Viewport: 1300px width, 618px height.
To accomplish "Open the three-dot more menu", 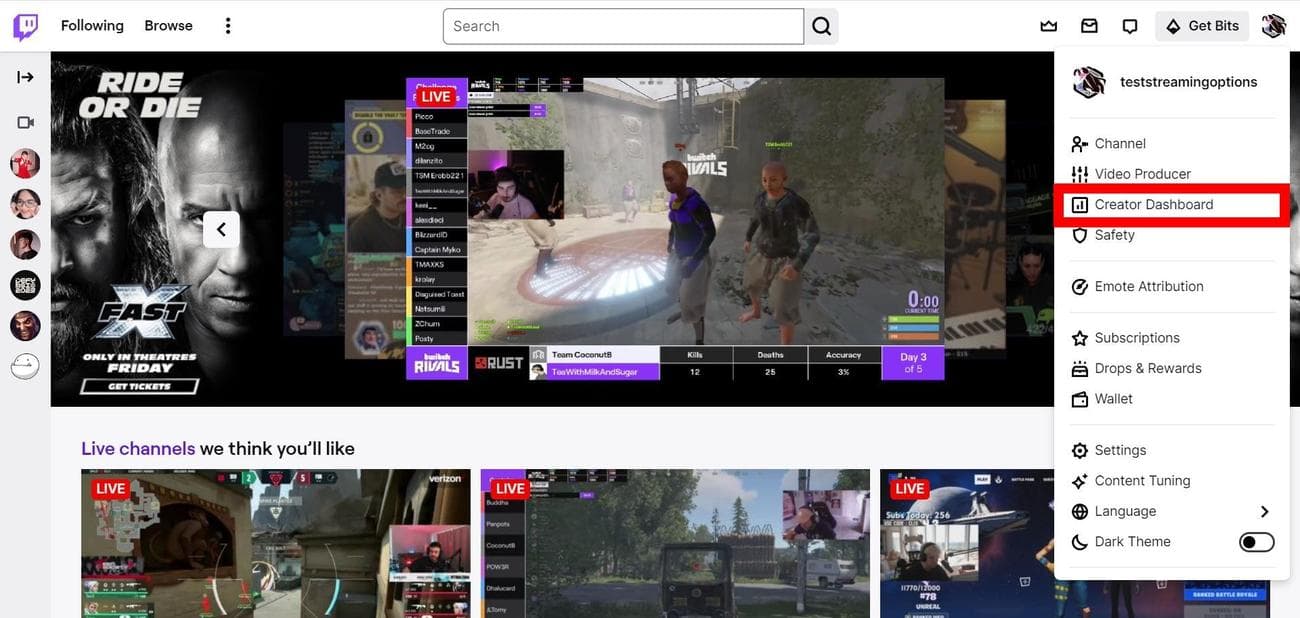I will [228, 26].
